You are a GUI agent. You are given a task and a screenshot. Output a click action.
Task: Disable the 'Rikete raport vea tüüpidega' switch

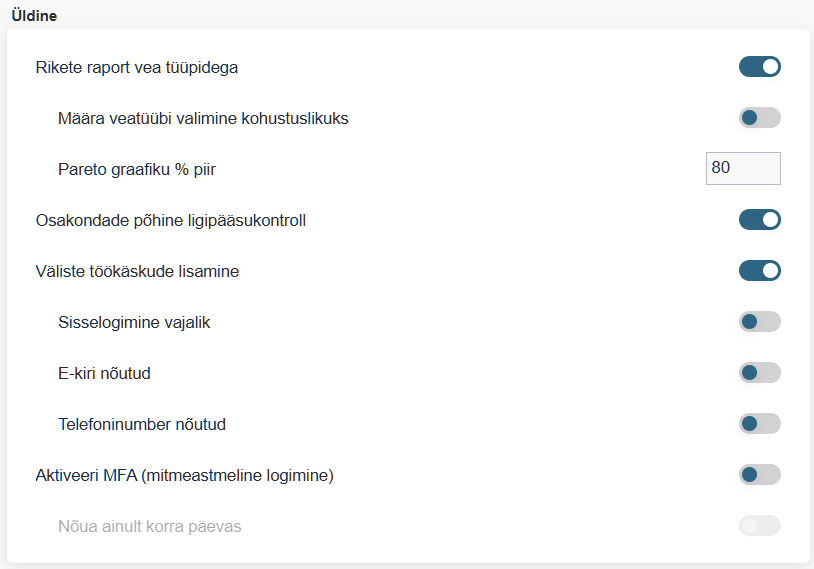coord(759,67)
